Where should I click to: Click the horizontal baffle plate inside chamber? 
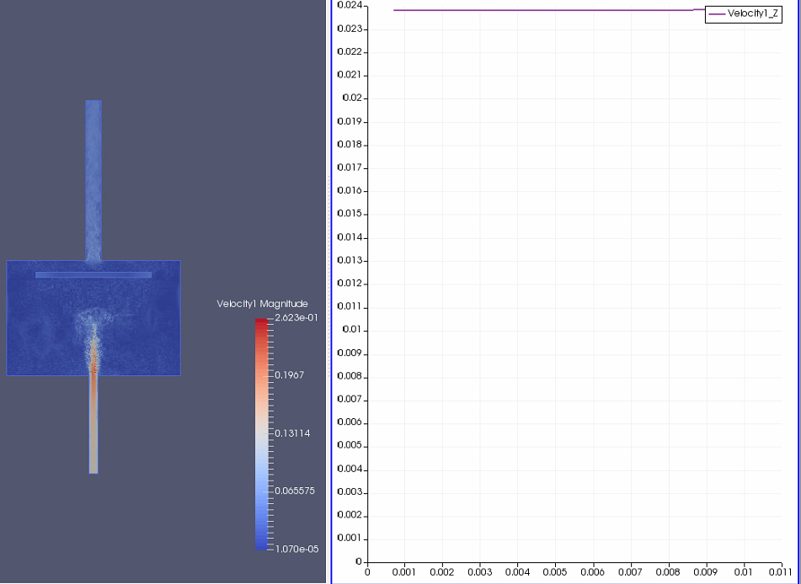pyautogui.click(x=93, y=274)
